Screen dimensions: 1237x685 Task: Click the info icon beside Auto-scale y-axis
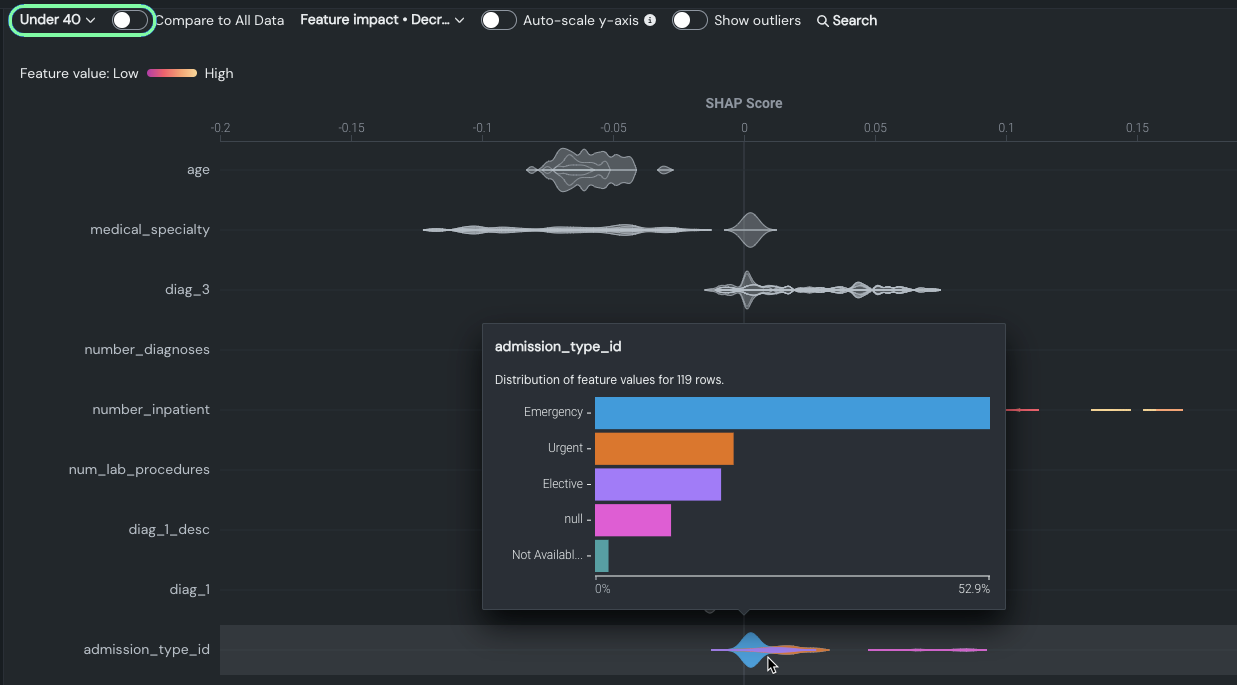(x=650, y=20)
